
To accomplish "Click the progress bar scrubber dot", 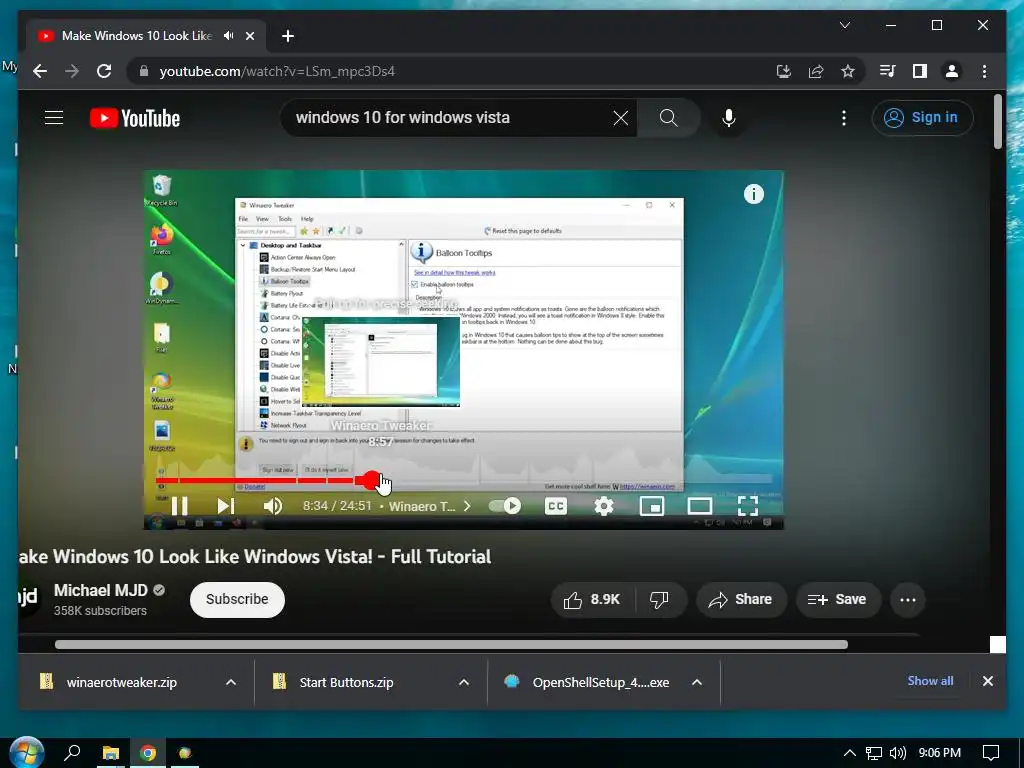I will tap(371, 481).
